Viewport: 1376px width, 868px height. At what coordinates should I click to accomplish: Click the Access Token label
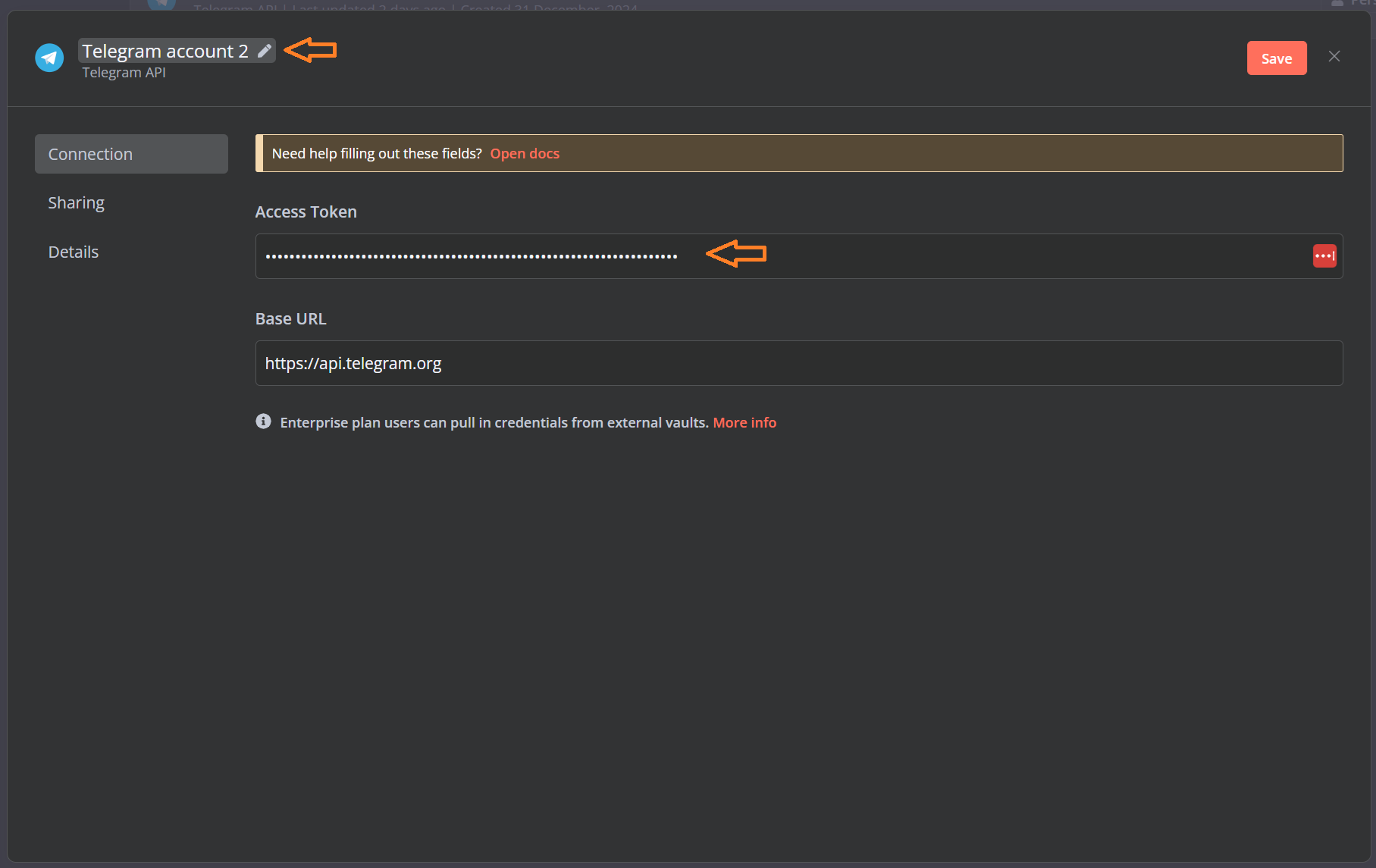[x=306, y=212]
